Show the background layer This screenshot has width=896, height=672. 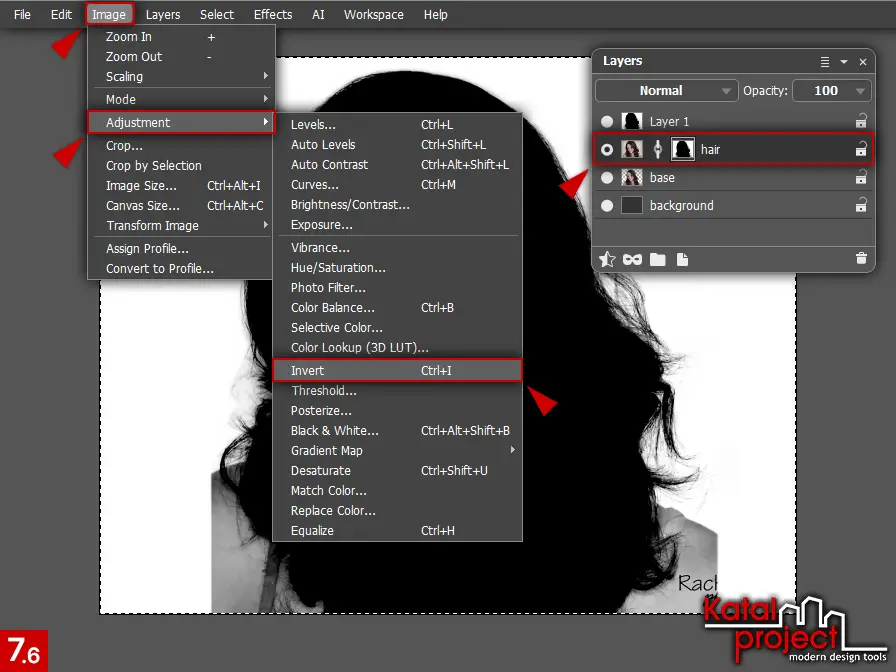click(607, 204)
